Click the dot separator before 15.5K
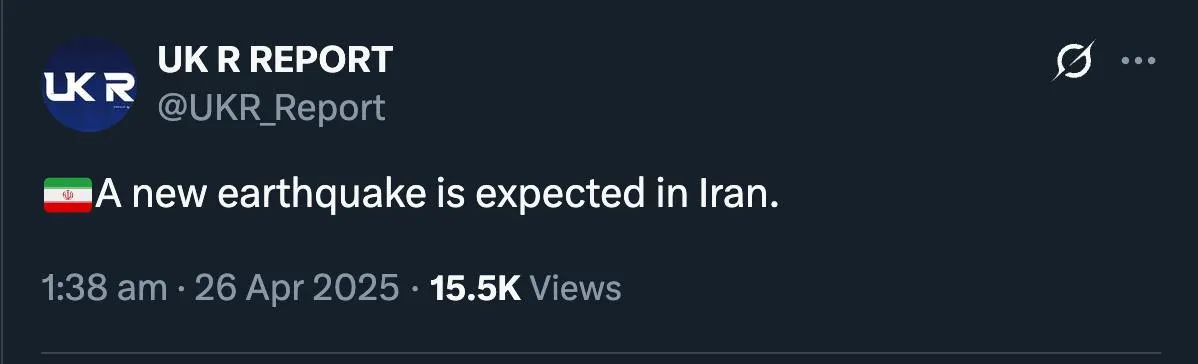Image resolution: width=1198 pixels, height=364 pixels. (414, 291)
